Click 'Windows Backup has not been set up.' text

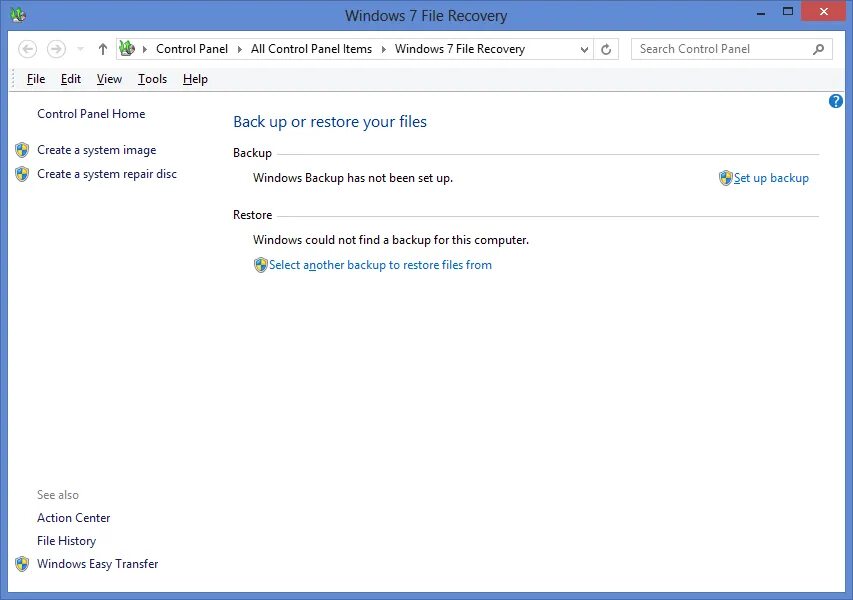(x=353, y=178)
